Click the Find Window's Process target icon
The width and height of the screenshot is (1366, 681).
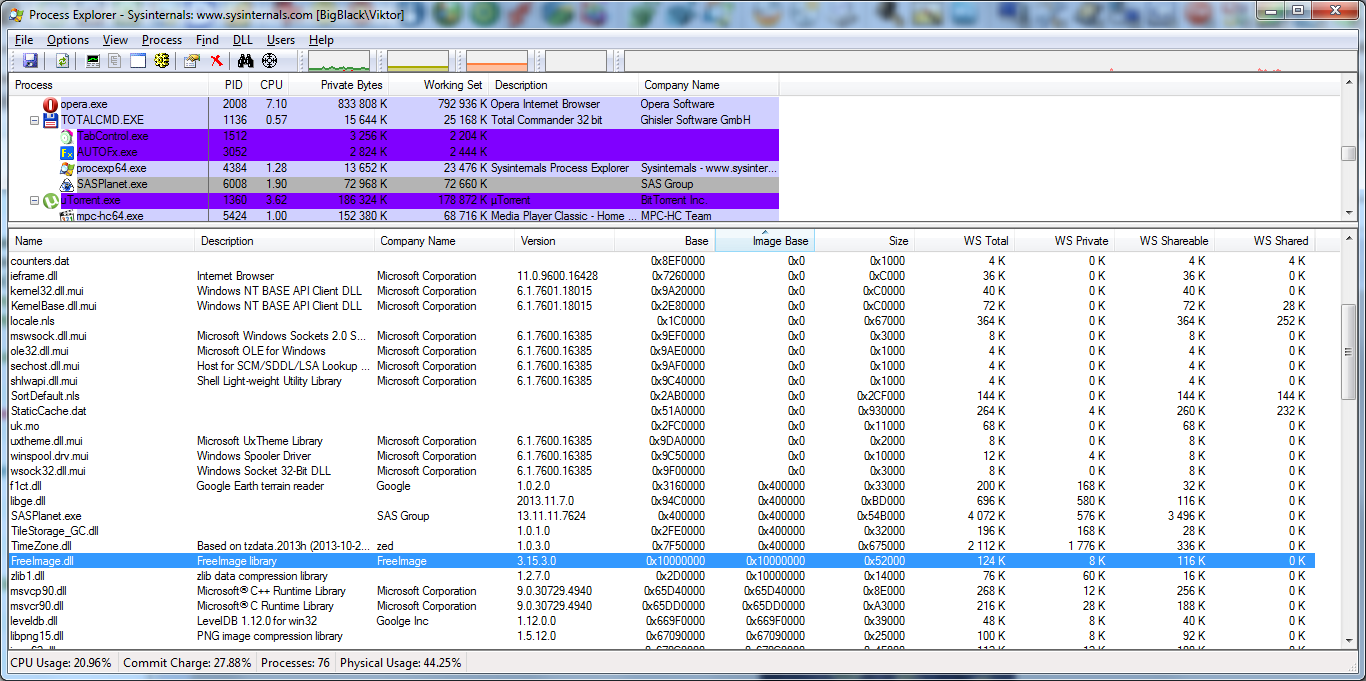pos(269,61)
